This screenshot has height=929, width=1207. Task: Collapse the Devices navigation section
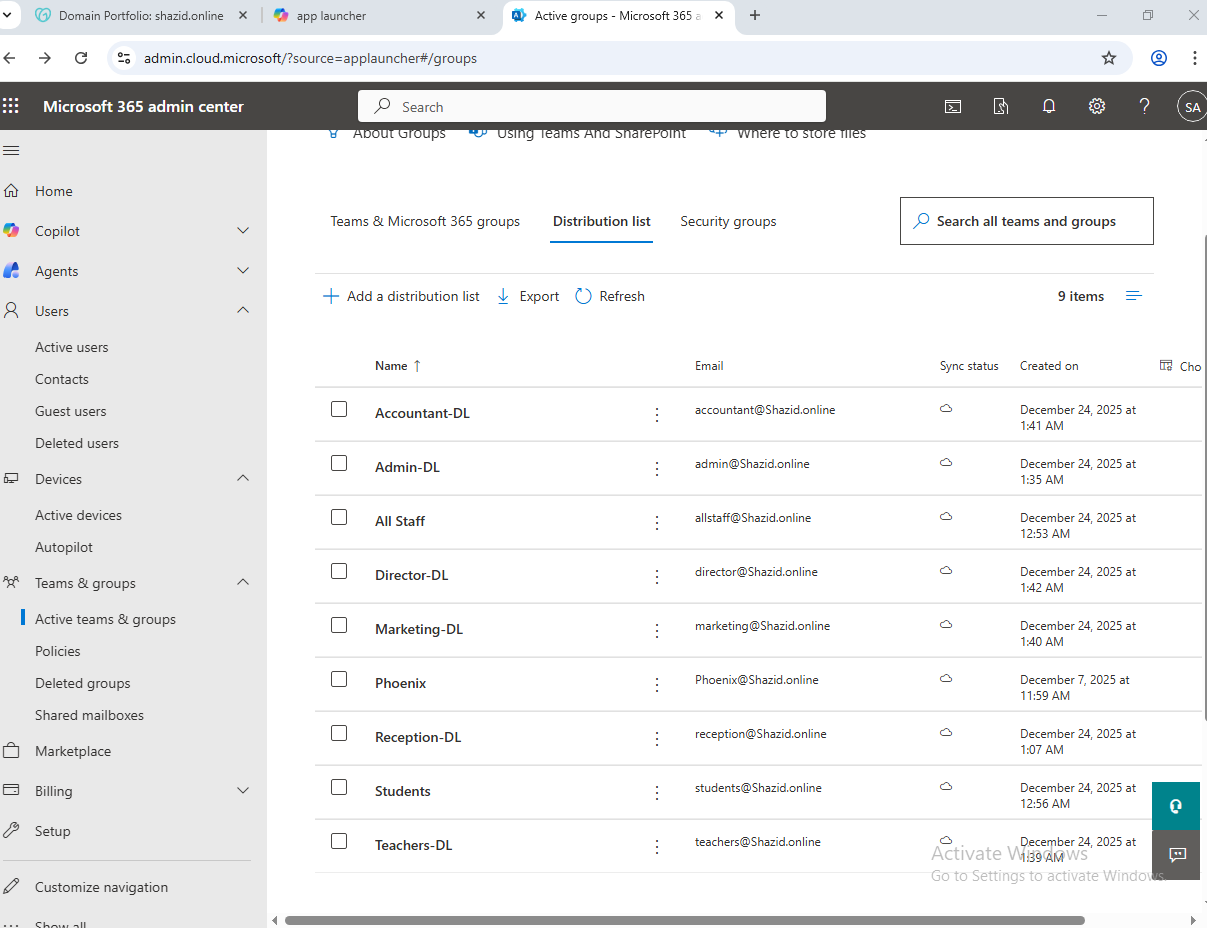(243, 479)
